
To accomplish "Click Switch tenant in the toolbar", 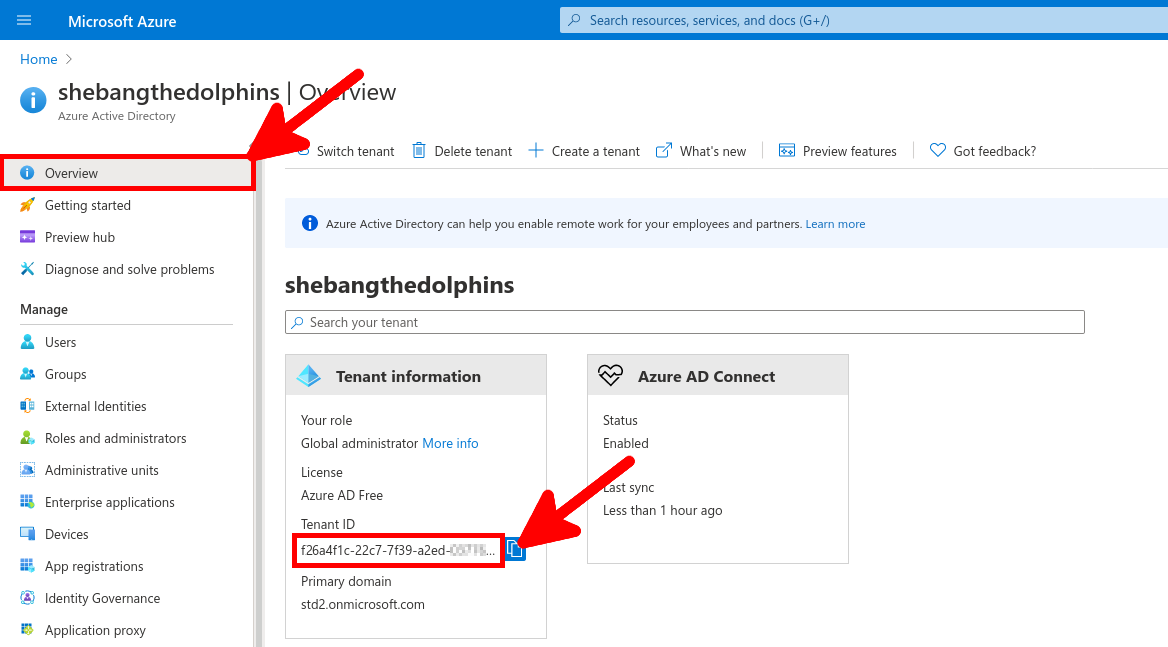I will coord(356,150).
